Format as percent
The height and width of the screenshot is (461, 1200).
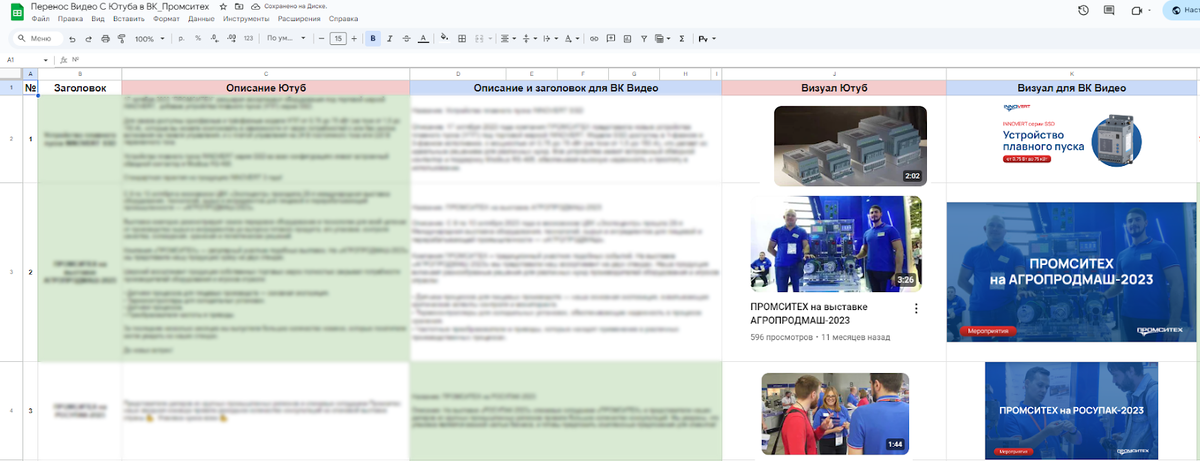pos(198,39)
